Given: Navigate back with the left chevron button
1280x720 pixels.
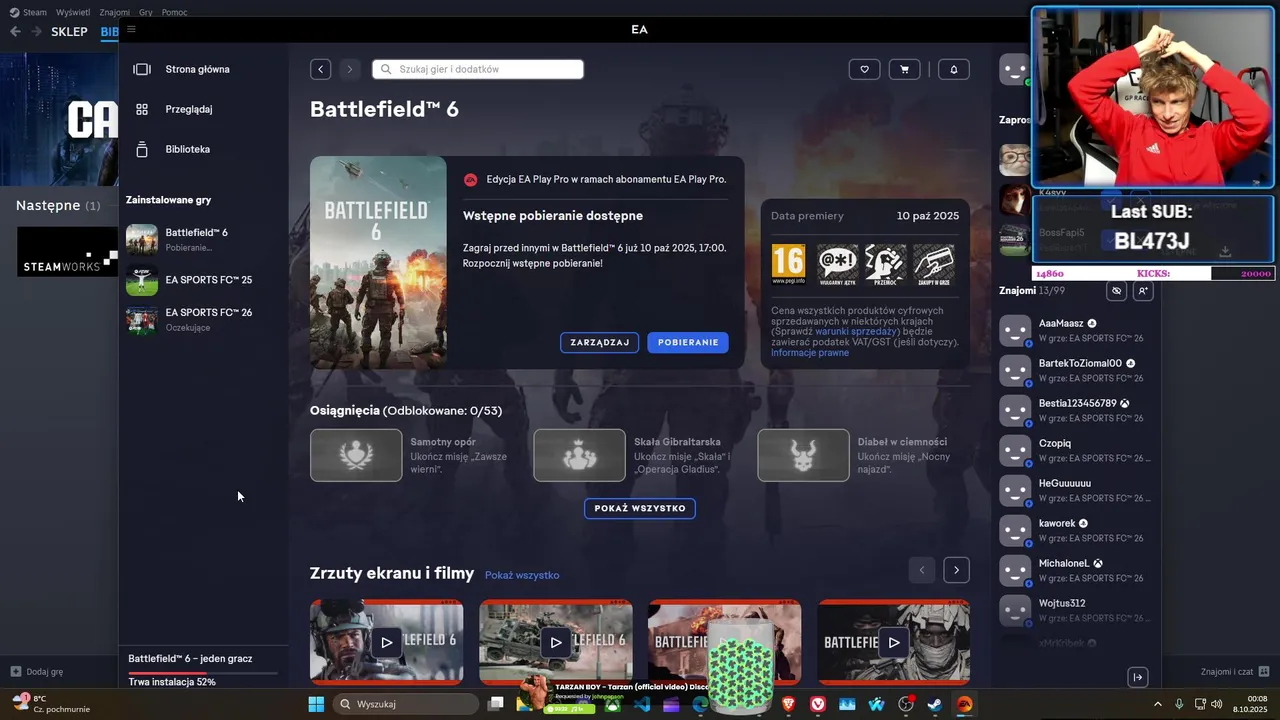Looking at the screenshot, I should [x=320, y=69].
